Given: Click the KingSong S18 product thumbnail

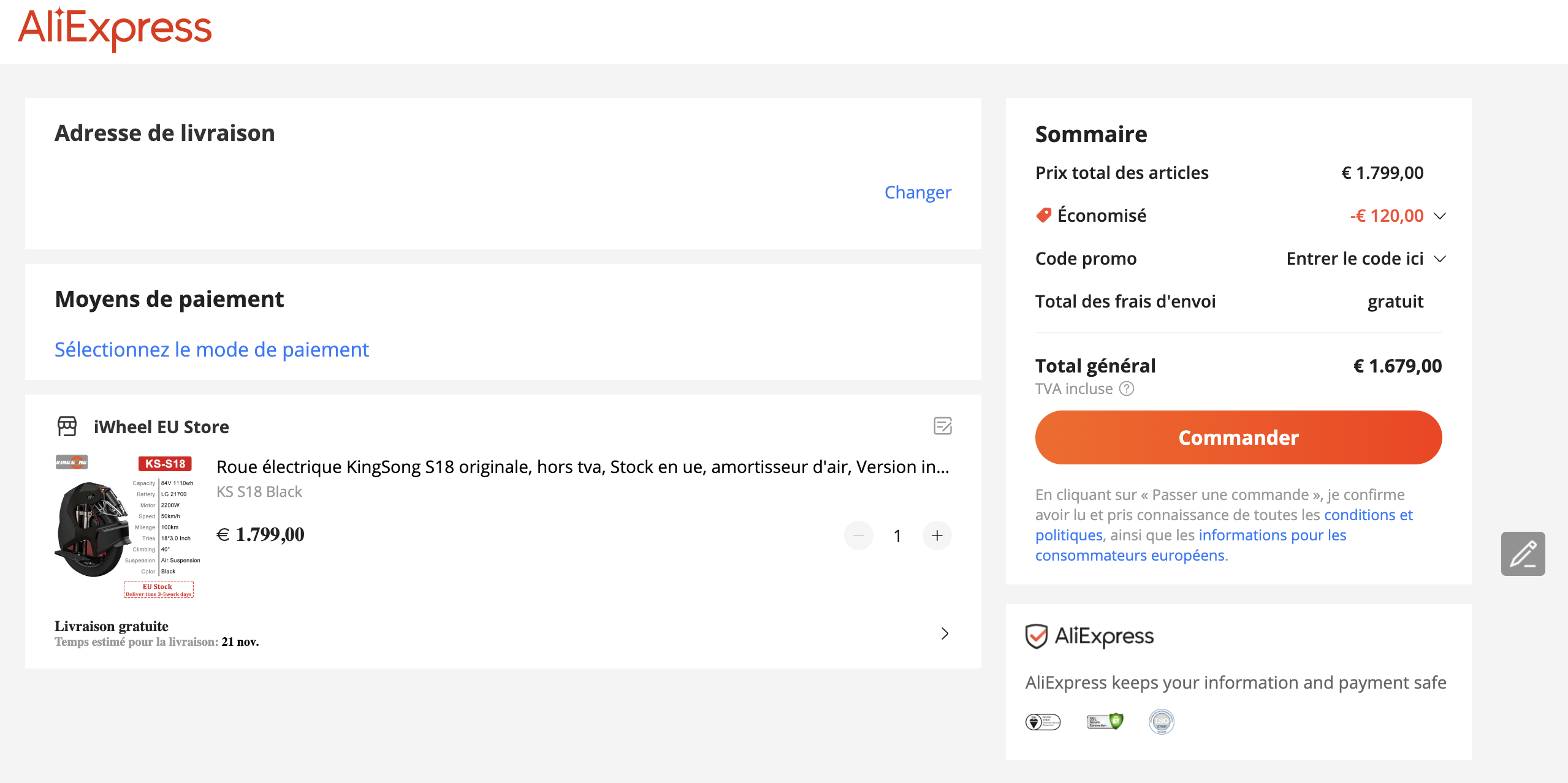Looking at the screenshot, I should (x=127, y=526).
